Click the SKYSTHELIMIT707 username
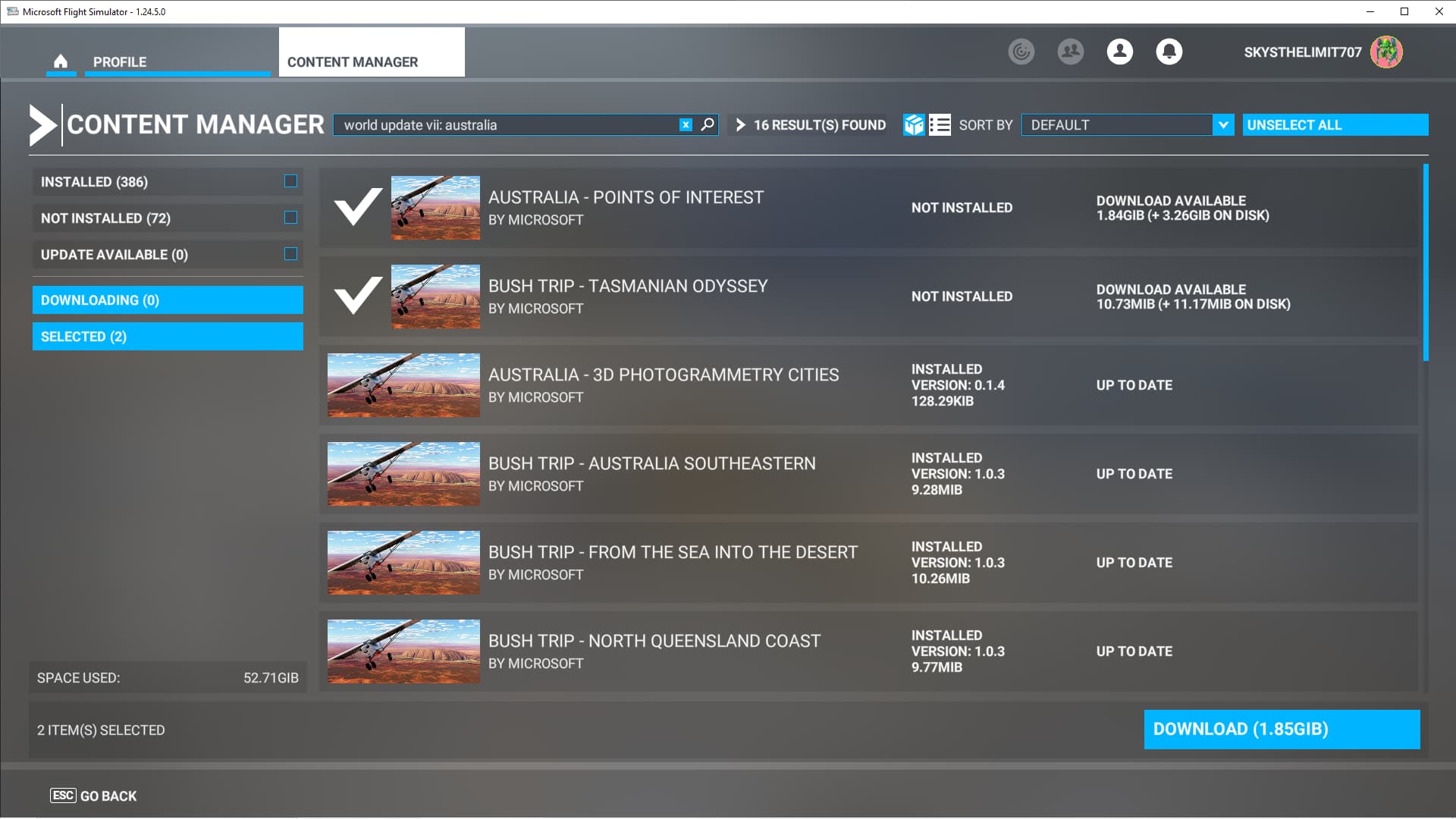The image size is (1456, 819). point(1302,52)
